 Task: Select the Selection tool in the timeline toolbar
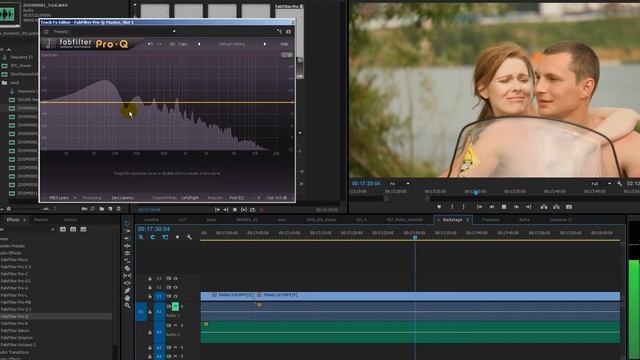pos(127,223)
